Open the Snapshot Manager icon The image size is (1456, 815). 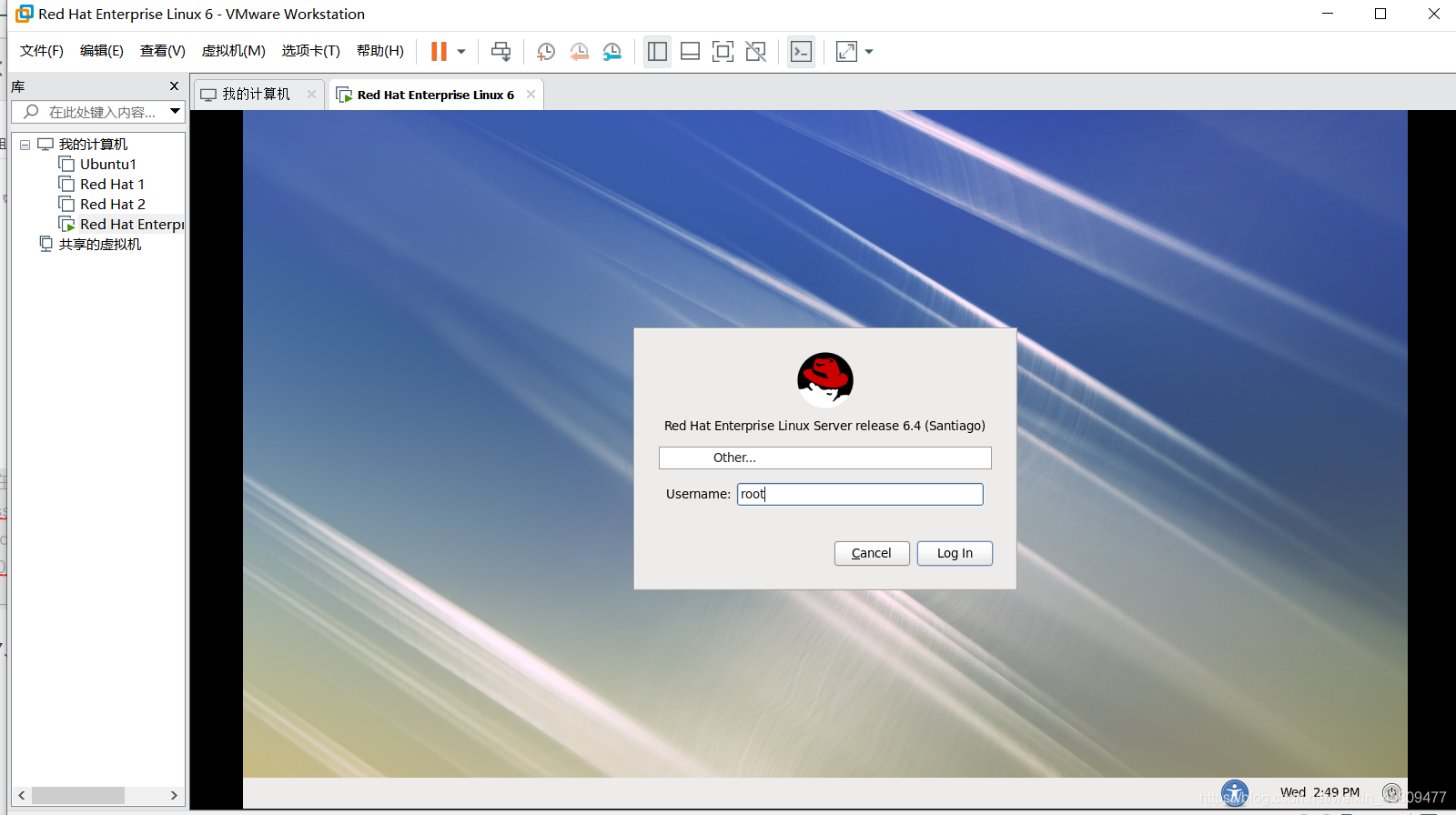tap(612, 52)
